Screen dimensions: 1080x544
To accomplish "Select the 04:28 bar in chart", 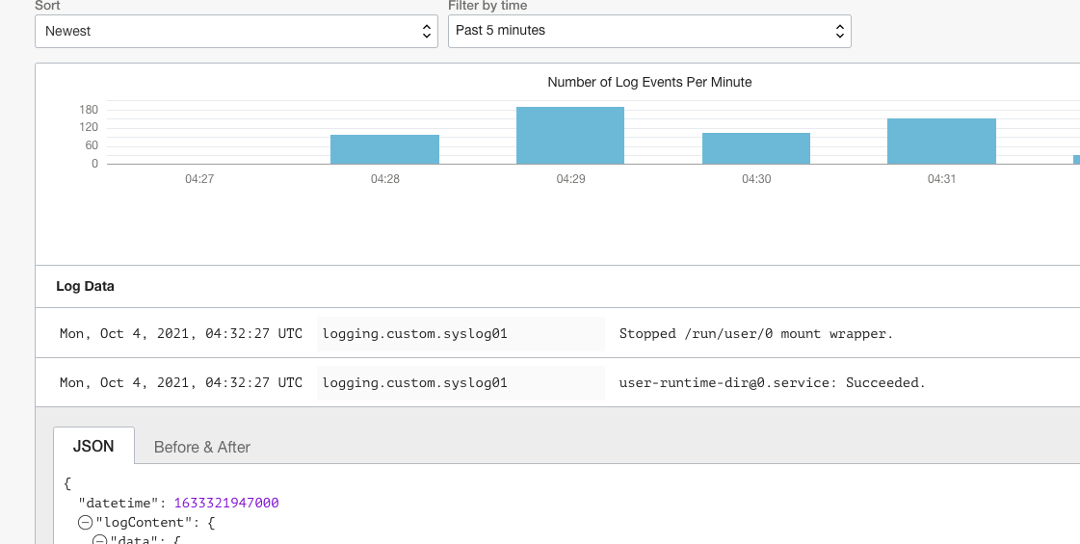I will click(x=384, y=149).
